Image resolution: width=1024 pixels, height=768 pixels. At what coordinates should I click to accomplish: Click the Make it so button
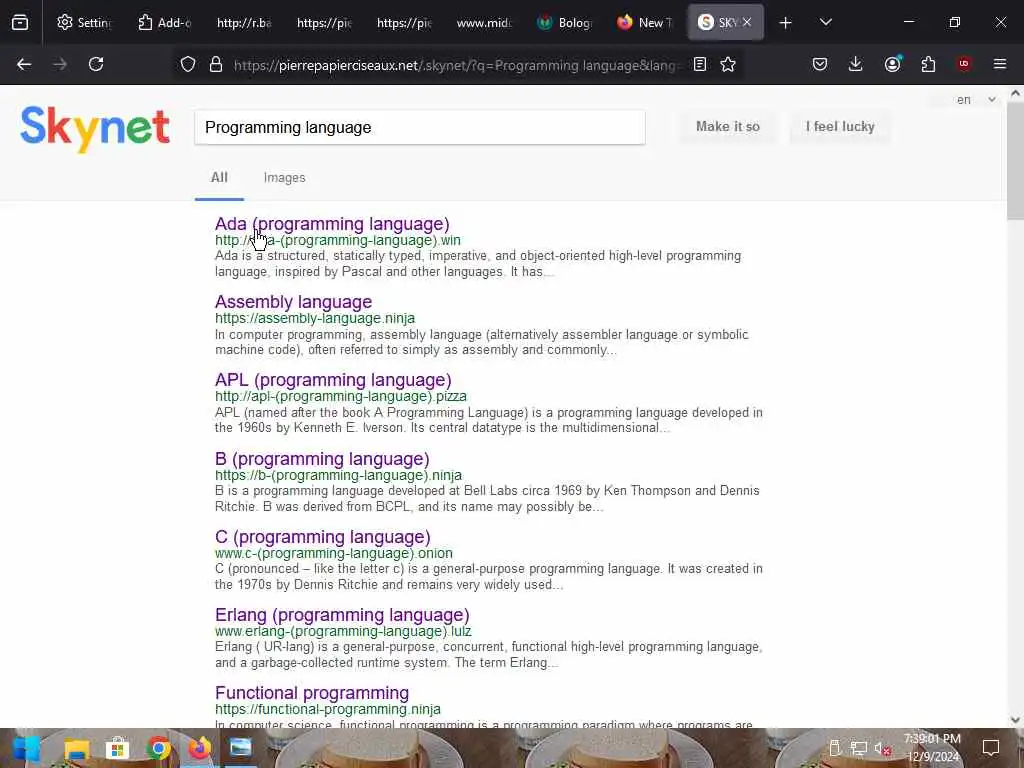(728, 127)
